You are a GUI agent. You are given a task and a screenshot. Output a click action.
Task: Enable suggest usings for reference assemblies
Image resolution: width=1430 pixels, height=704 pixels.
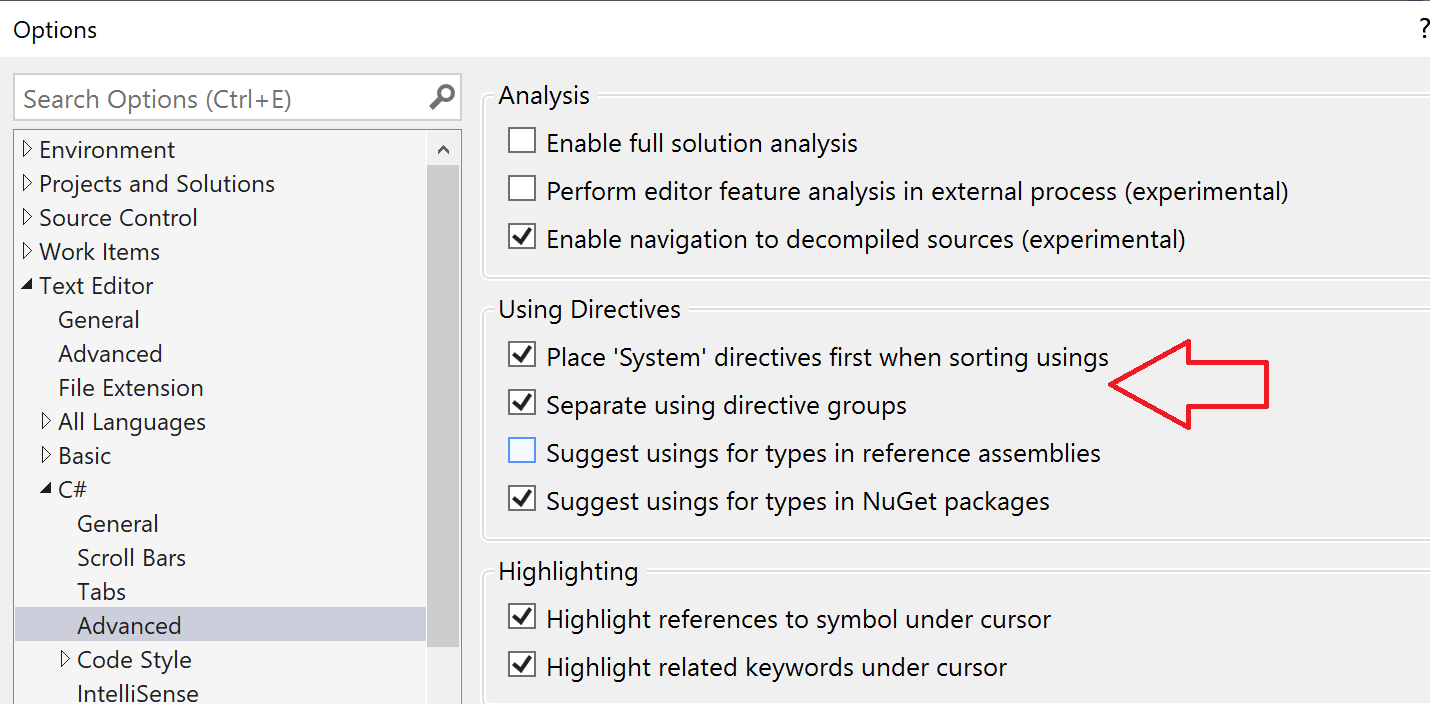(x=520, y=452)
